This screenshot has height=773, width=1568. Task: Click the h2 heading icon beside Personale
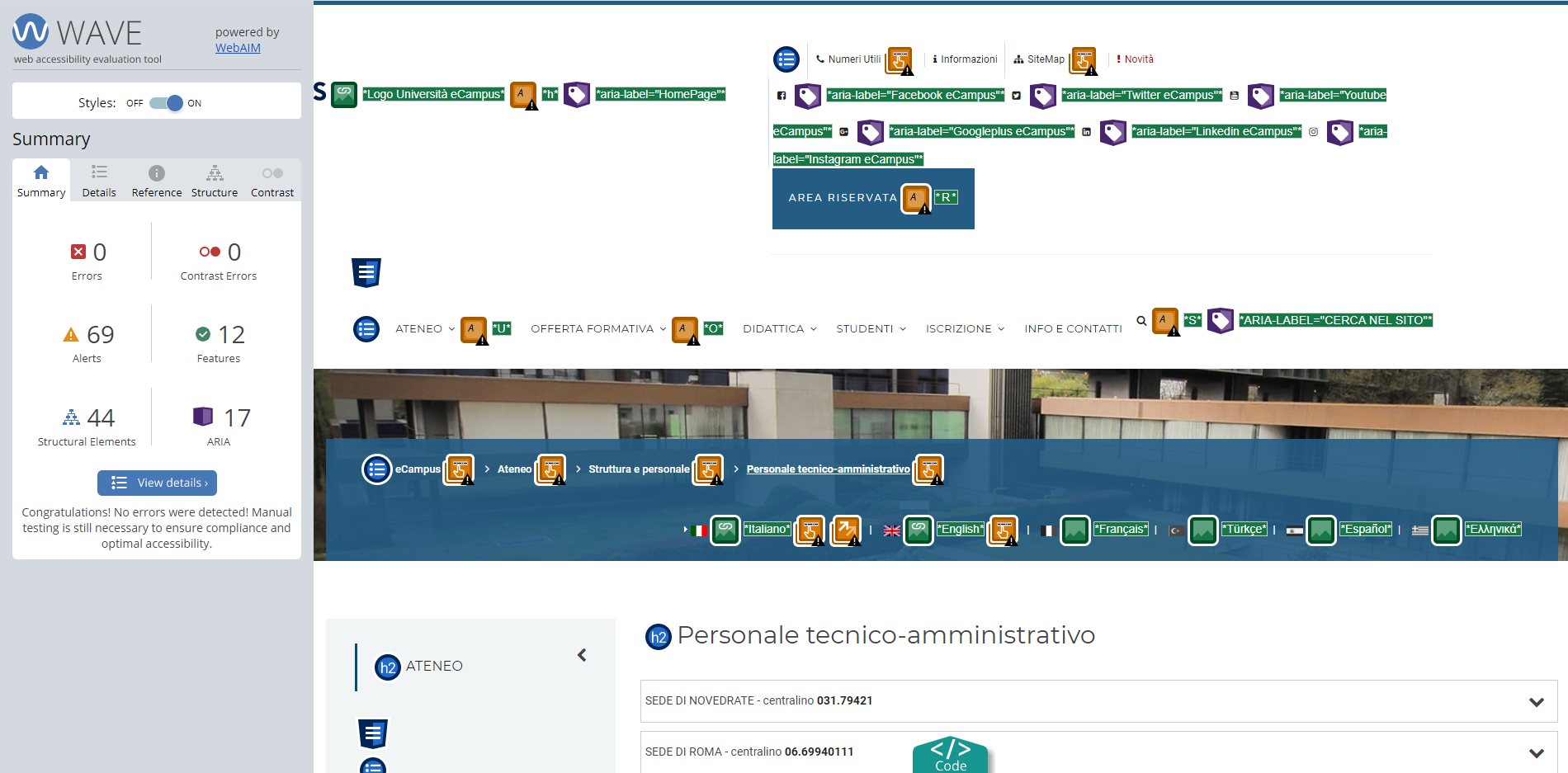pyautogui.click(x=658, y=636)
